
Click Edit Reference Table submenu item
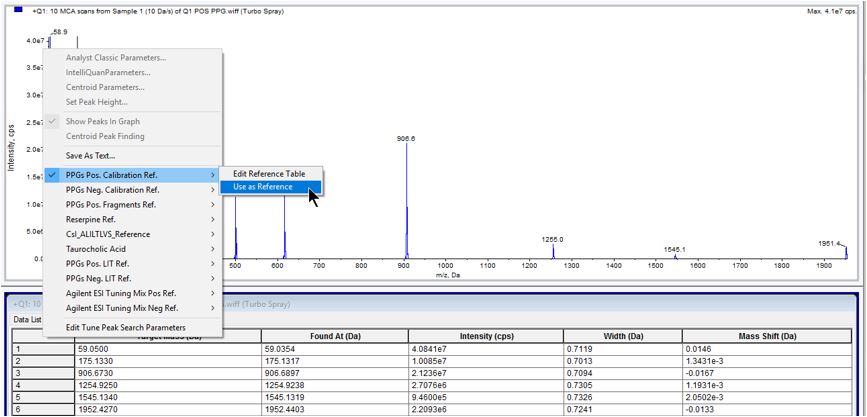click(269, 174)
